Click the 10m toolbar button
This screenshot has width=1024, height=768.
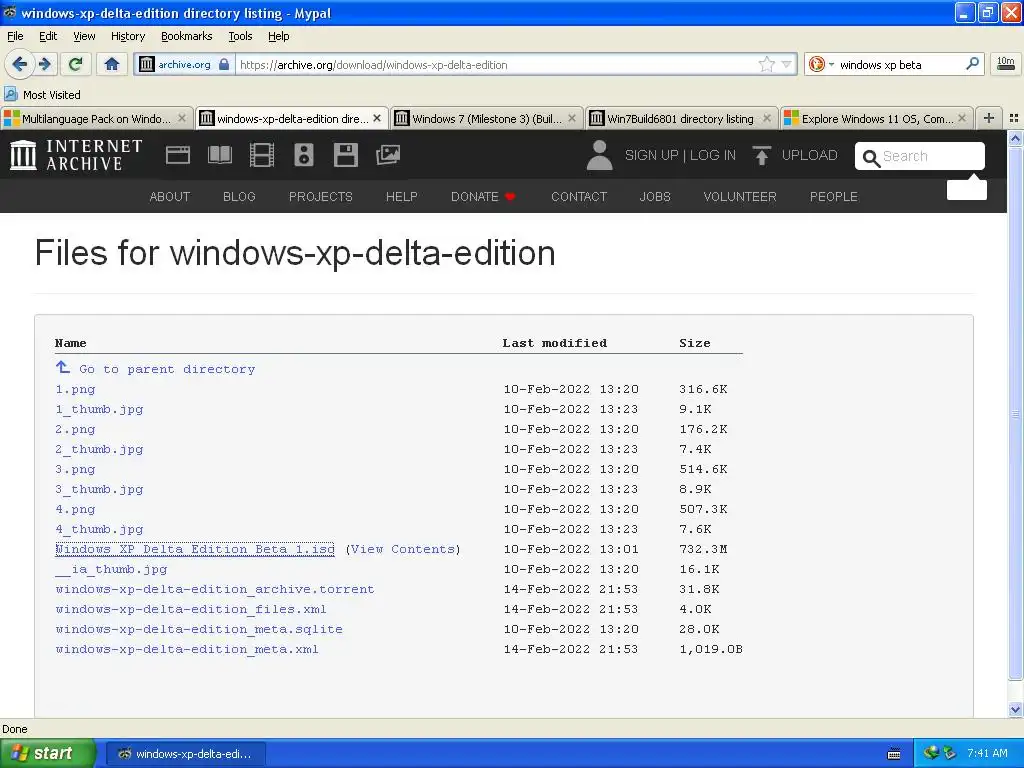tap(1006, 64)
